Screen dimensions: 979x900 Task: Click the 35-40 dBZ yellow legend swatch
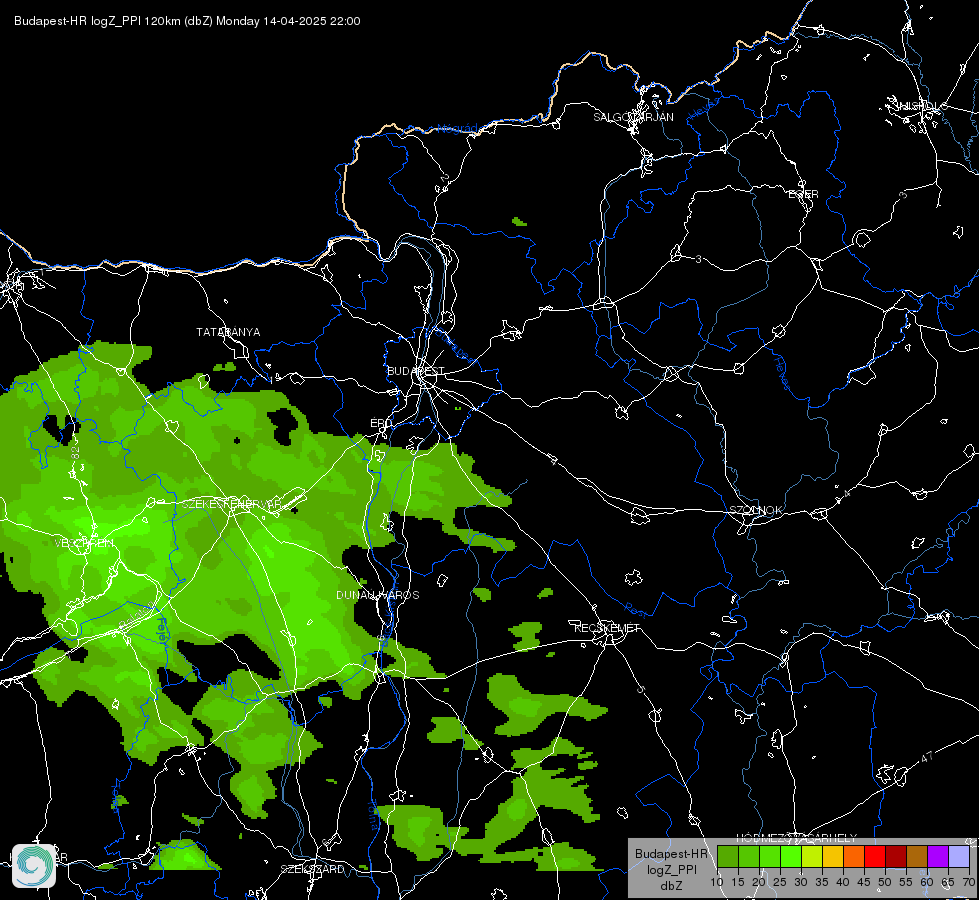(x=833, y=856)
